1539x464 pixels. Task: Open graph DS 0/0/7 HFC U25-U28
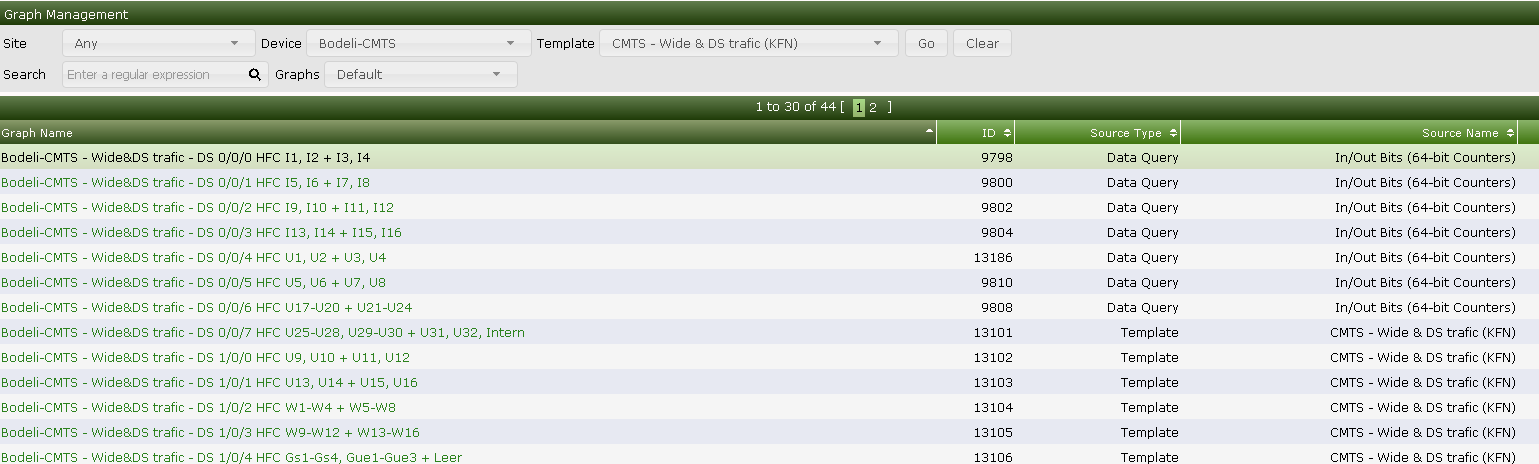tap(263, 332)
